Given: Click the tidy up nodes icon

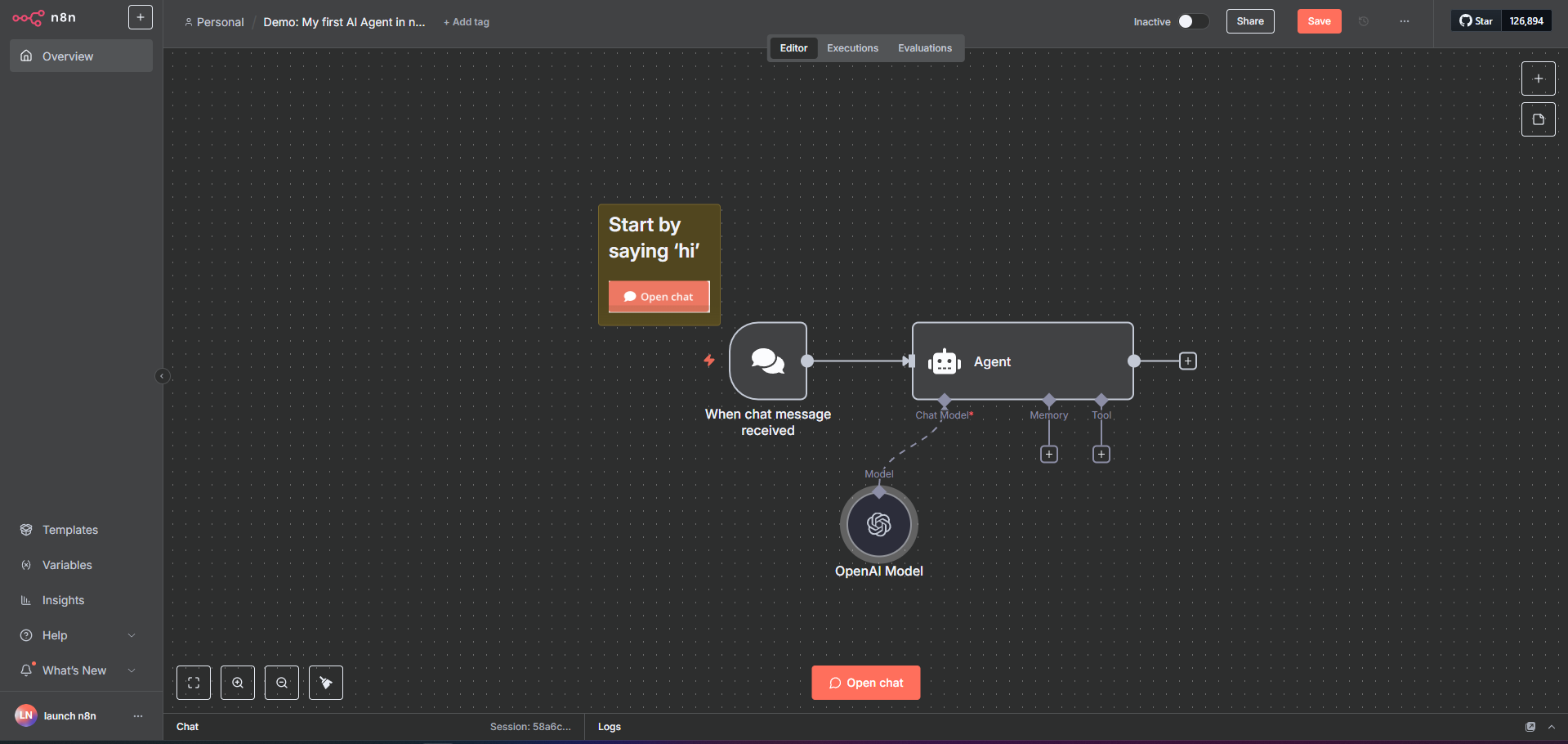Looking at the screenshot, I should (x=326, y=683).
